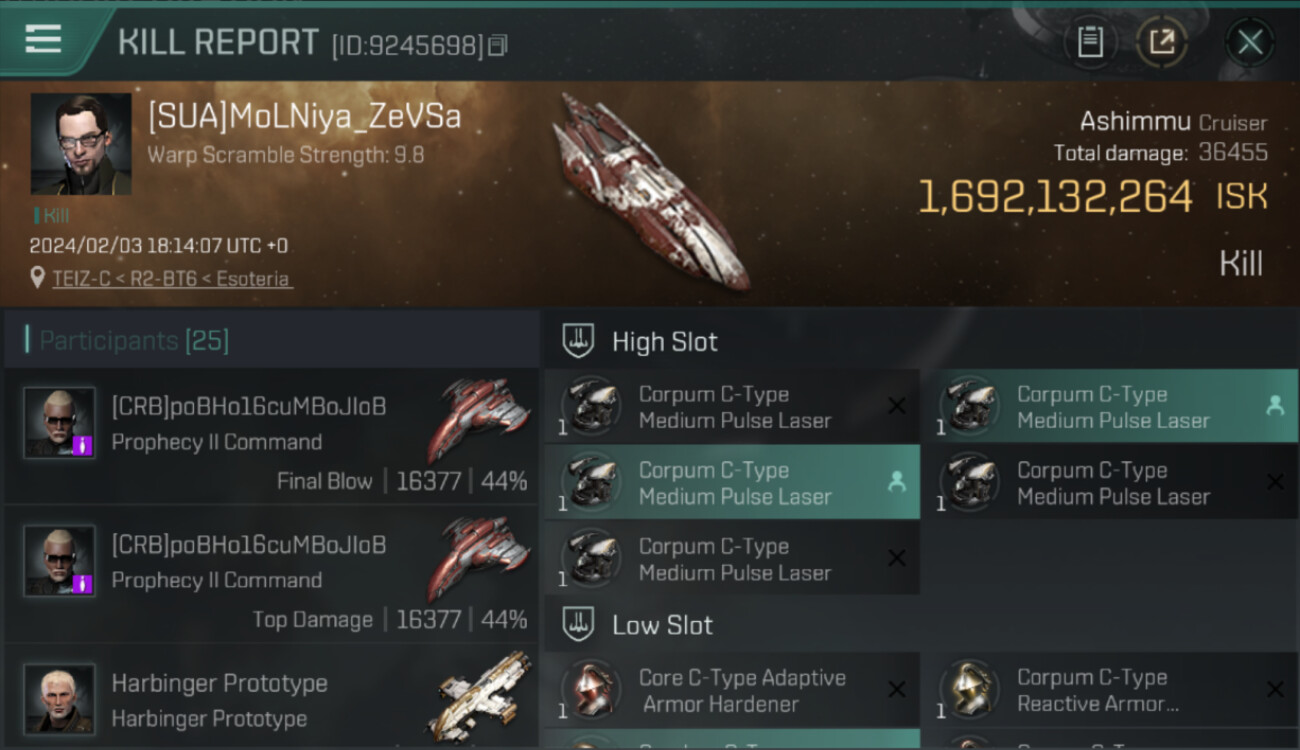Open the hamburger menu icon
Viewport: 1300px width, 750px height.
coord(43,39)
